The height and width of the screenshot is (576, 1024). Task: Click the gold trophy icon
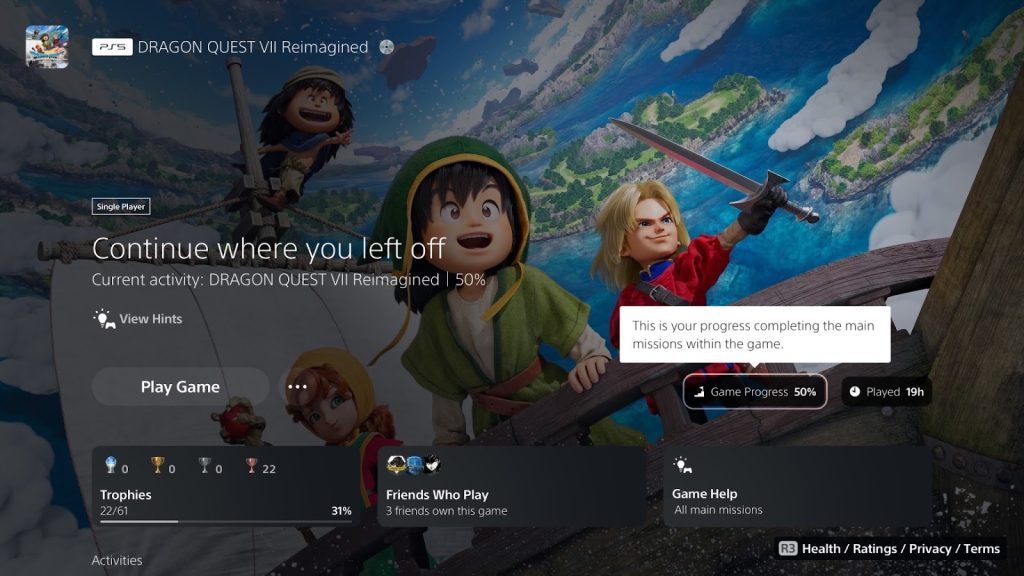click(157, 465)
